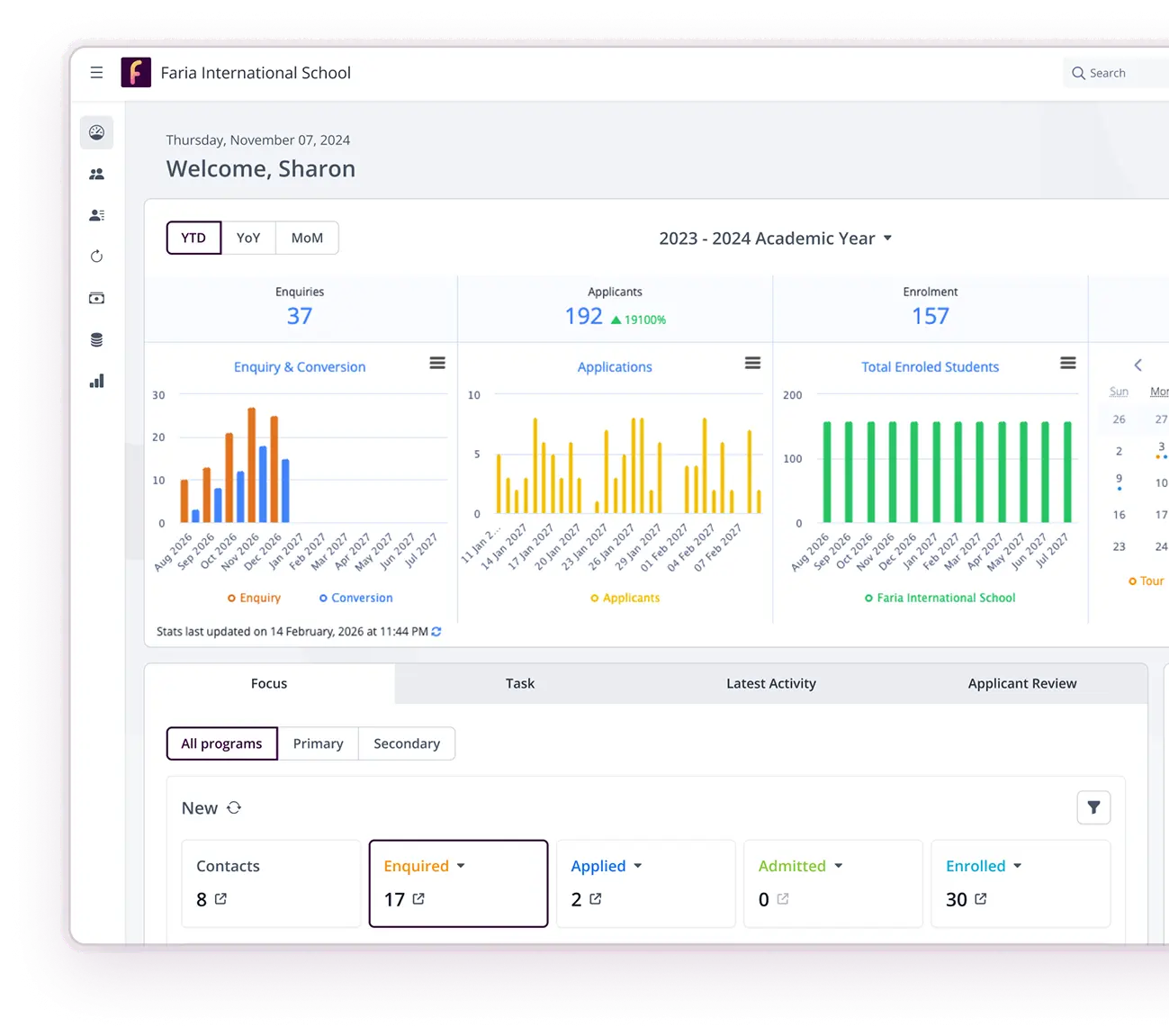Open the payments cash sidebar icon
This screenshot has height=1036, width=1169.
tap(96, 298)
